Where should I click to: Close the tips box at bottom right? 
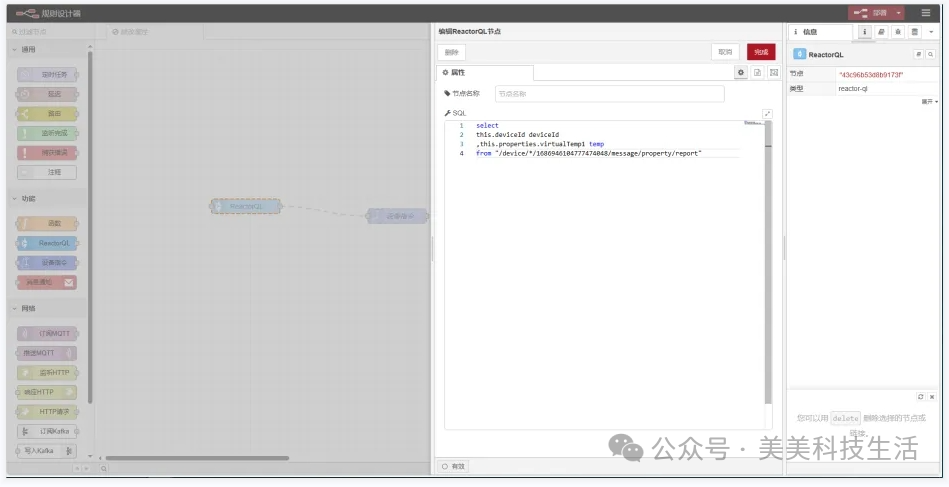pos(932,397)
